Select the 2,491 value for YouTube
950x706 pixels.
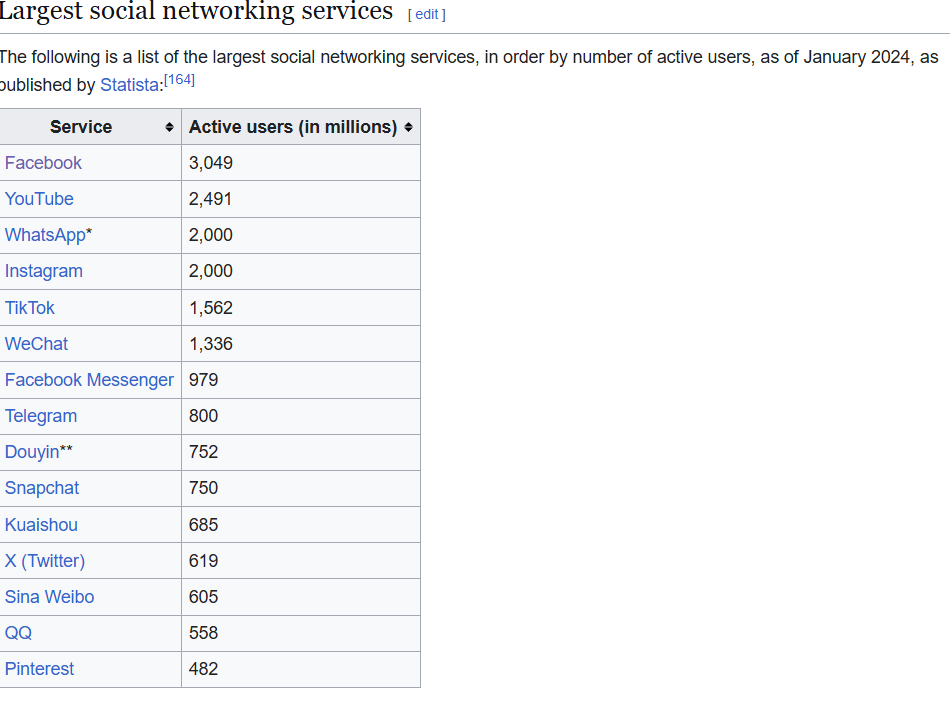click(210, 199)
